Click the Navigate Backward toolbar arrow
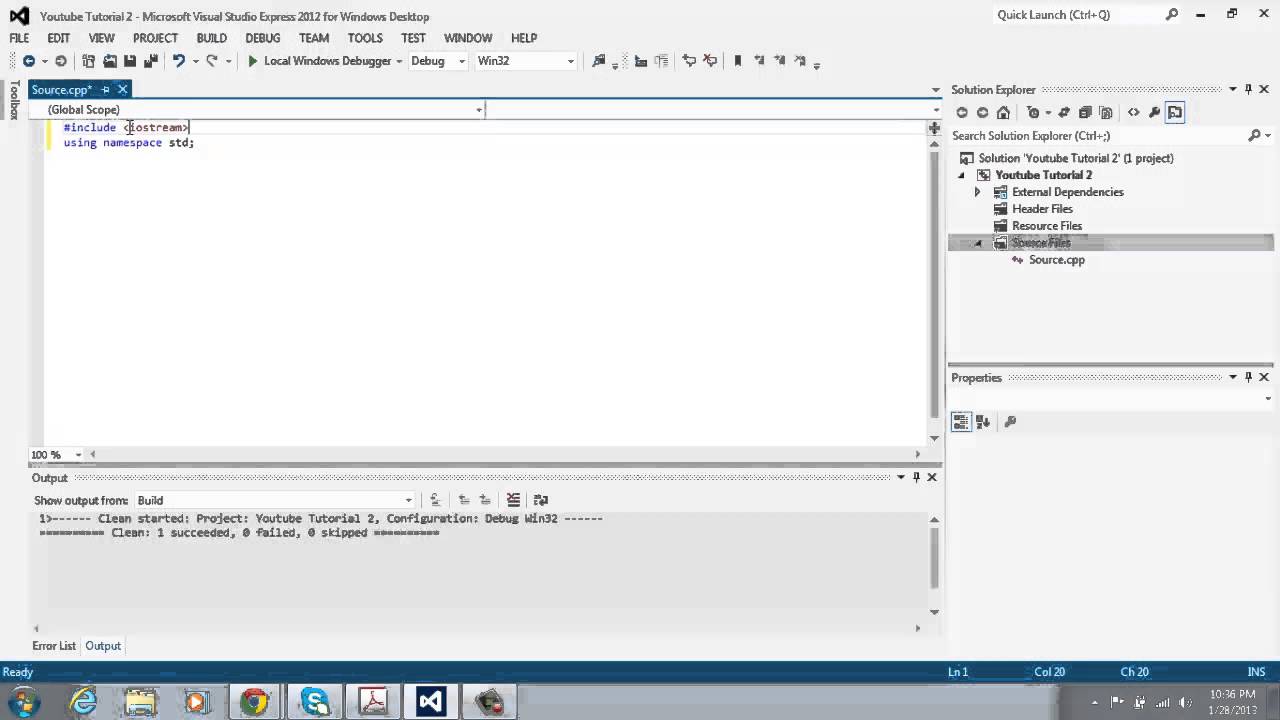 pos(29,61)
